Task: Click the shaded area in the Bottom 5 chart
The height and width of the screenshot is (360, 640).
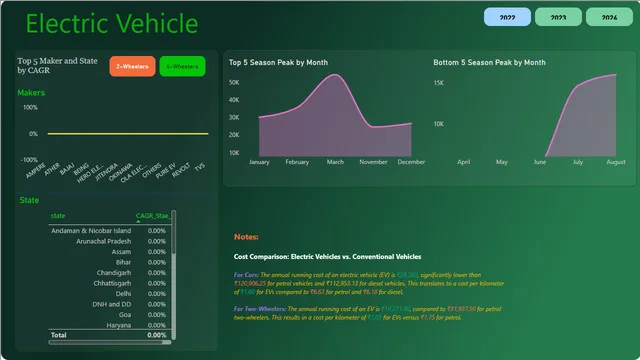Action: [592, 122]
